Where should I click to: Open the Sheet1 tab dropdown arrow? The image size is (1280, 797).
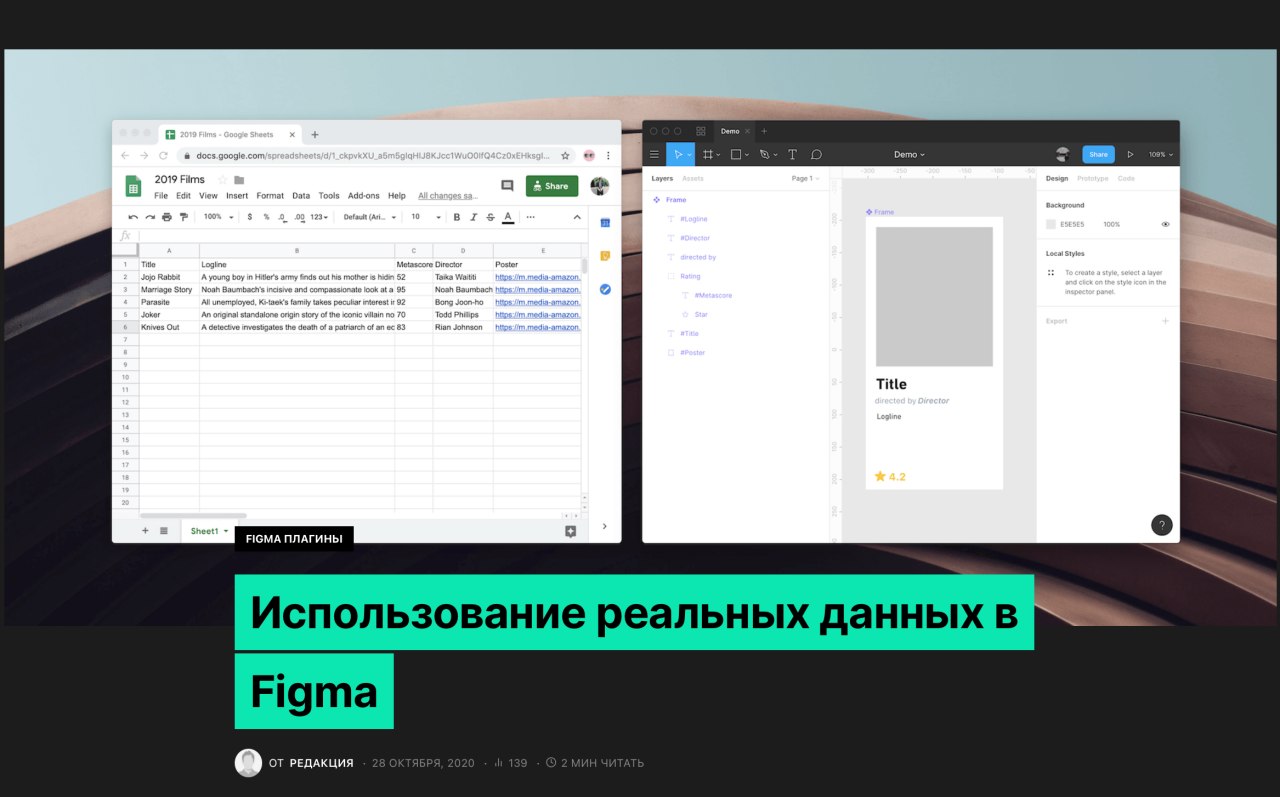[226, 531]
